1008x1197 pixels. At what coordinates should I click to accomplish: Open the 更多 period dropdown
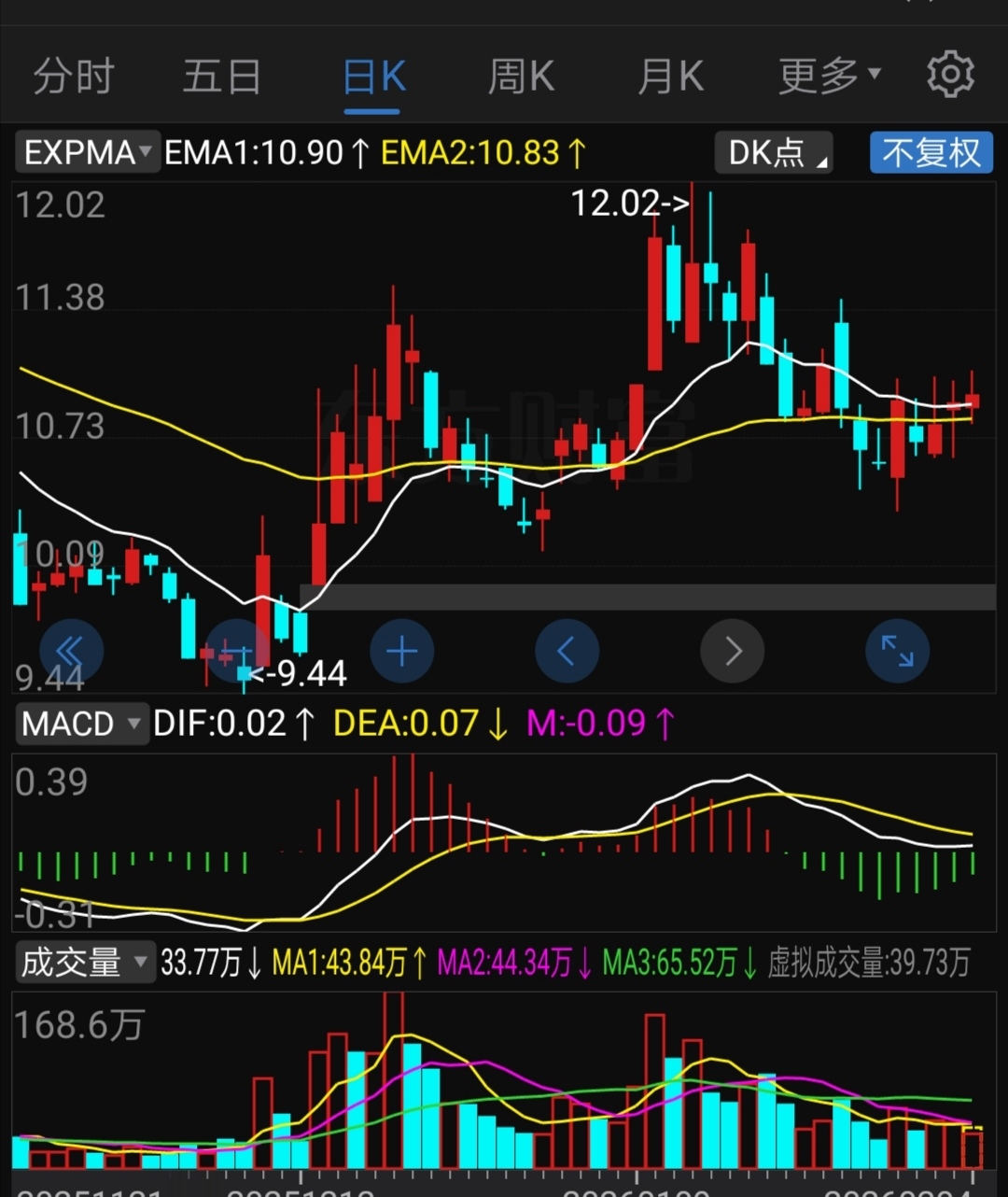click(x=830, y=76)
